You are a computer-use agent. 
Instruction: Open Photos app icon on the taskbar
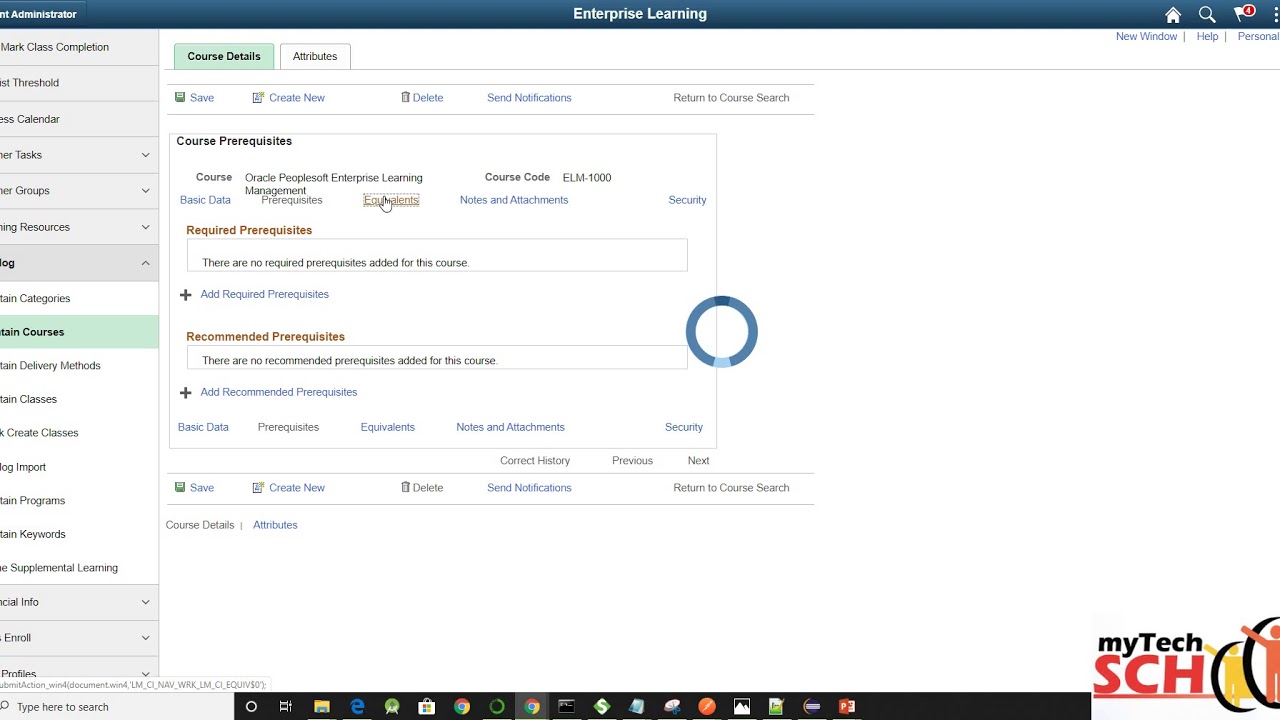[x=742, y=707]
